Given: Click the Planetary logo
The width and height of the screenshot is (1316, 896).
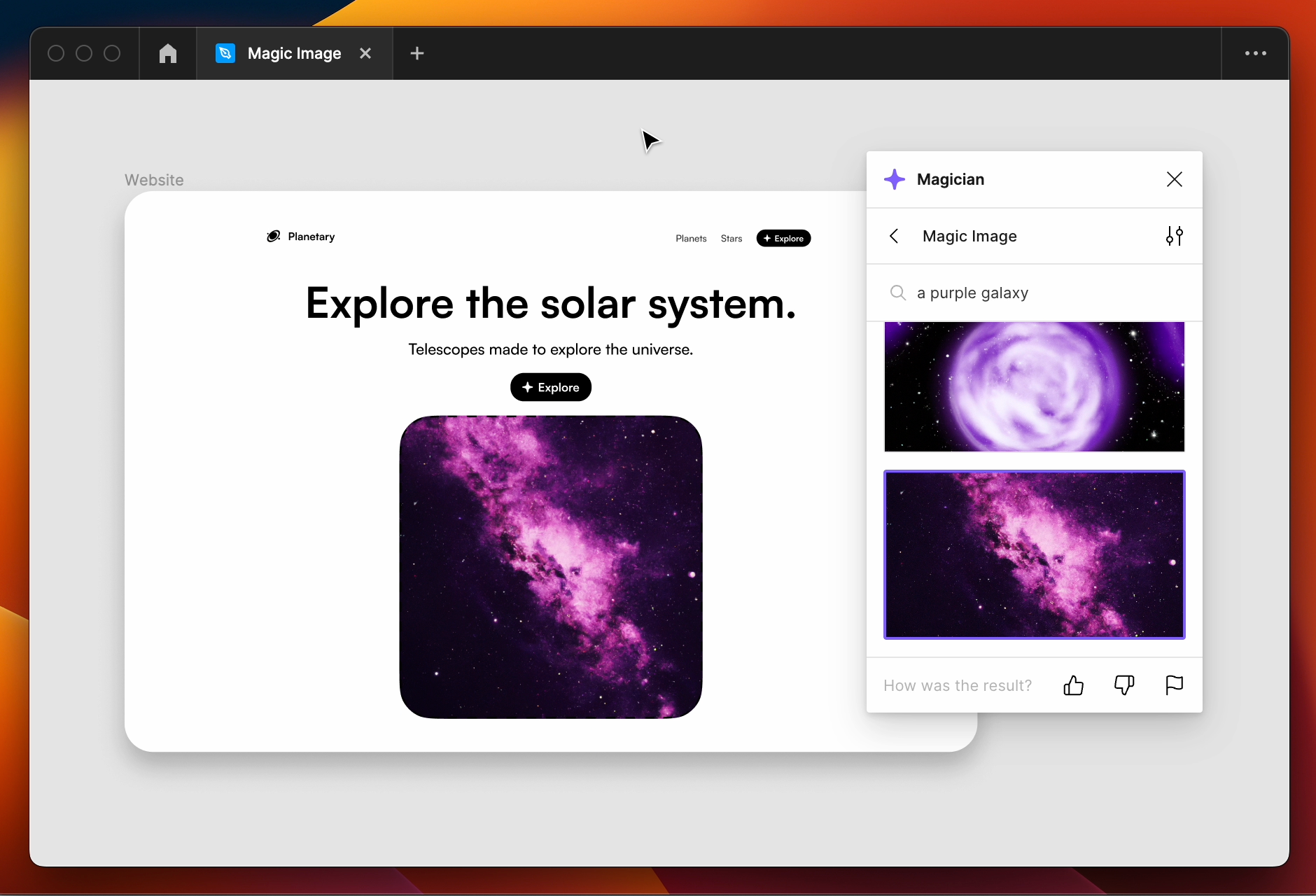Looking at the screenshot, I should [301, 237].
